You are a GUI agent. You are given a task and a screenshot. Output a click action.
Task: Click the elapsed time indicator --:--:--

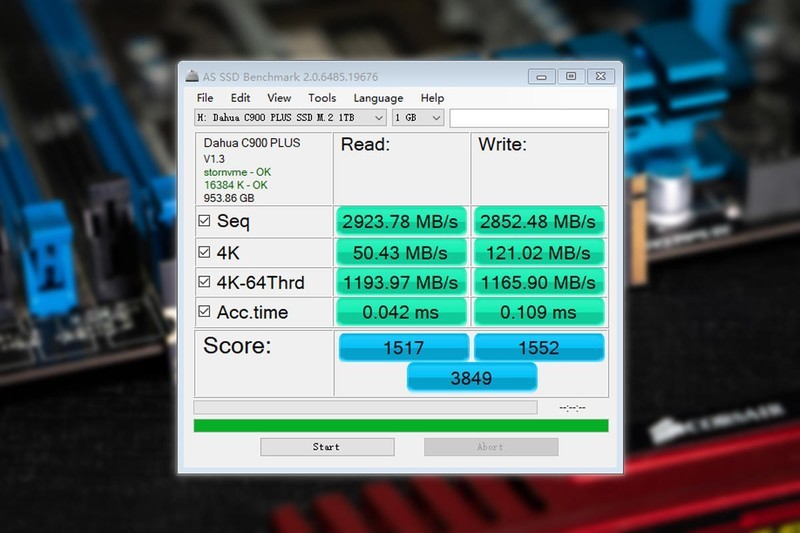pyautogui.click(x=572, y=408)
